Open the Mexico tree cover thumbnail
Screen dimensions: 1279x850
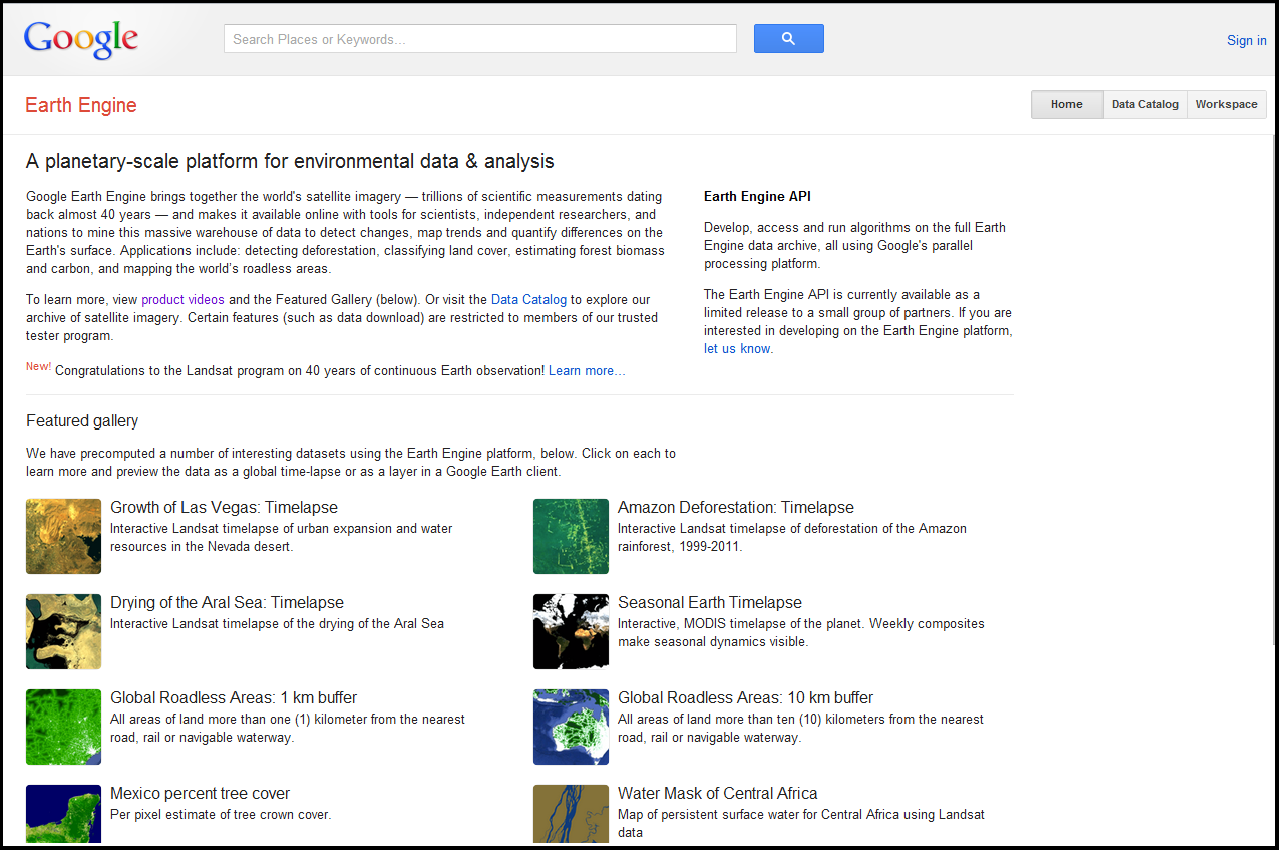(63, 815)
